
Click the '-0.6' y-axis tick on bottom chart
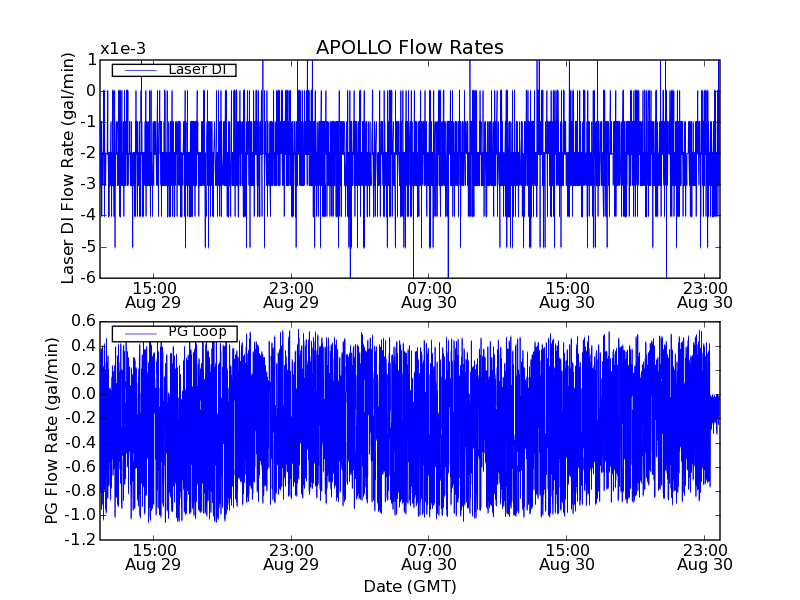(80, 467)
